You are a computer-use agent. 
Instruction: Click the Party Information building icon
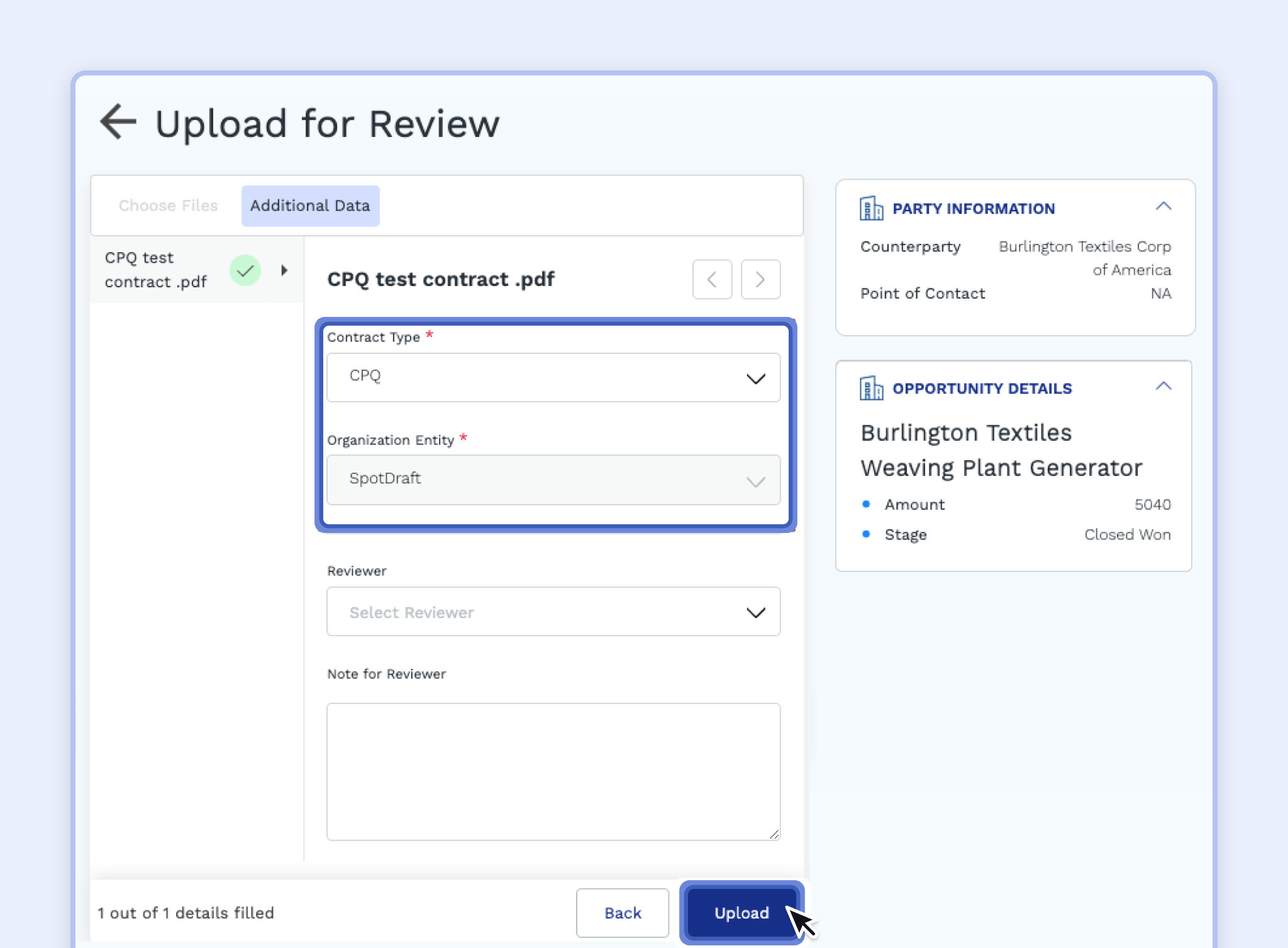[871, 208]
